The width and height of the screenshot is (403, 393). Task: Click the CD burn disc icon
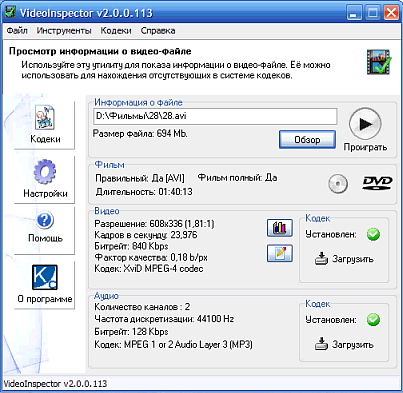pos(338,184)
